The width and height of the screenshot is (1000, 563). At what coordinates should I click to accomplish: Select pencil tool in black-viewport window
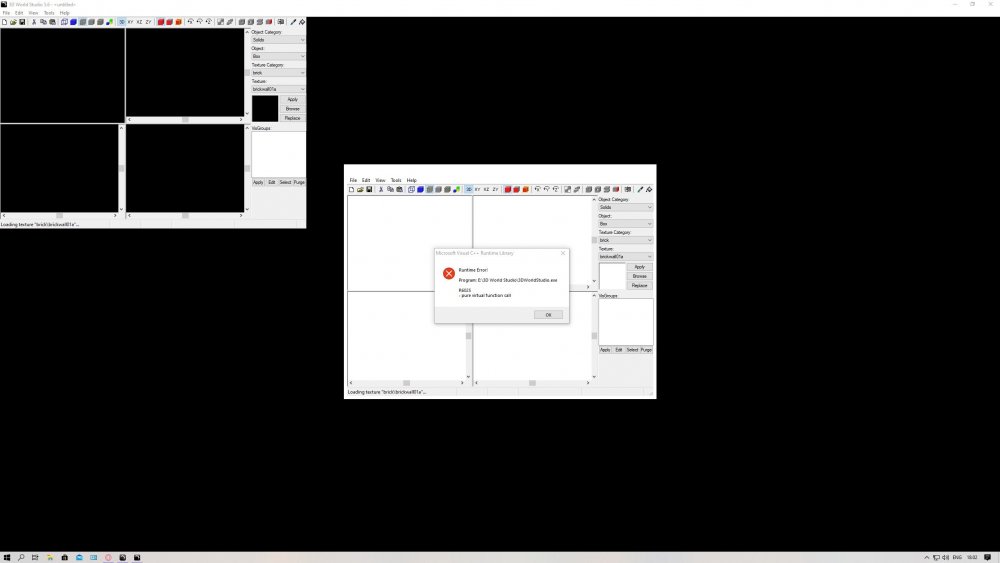[x=293, y=22]
